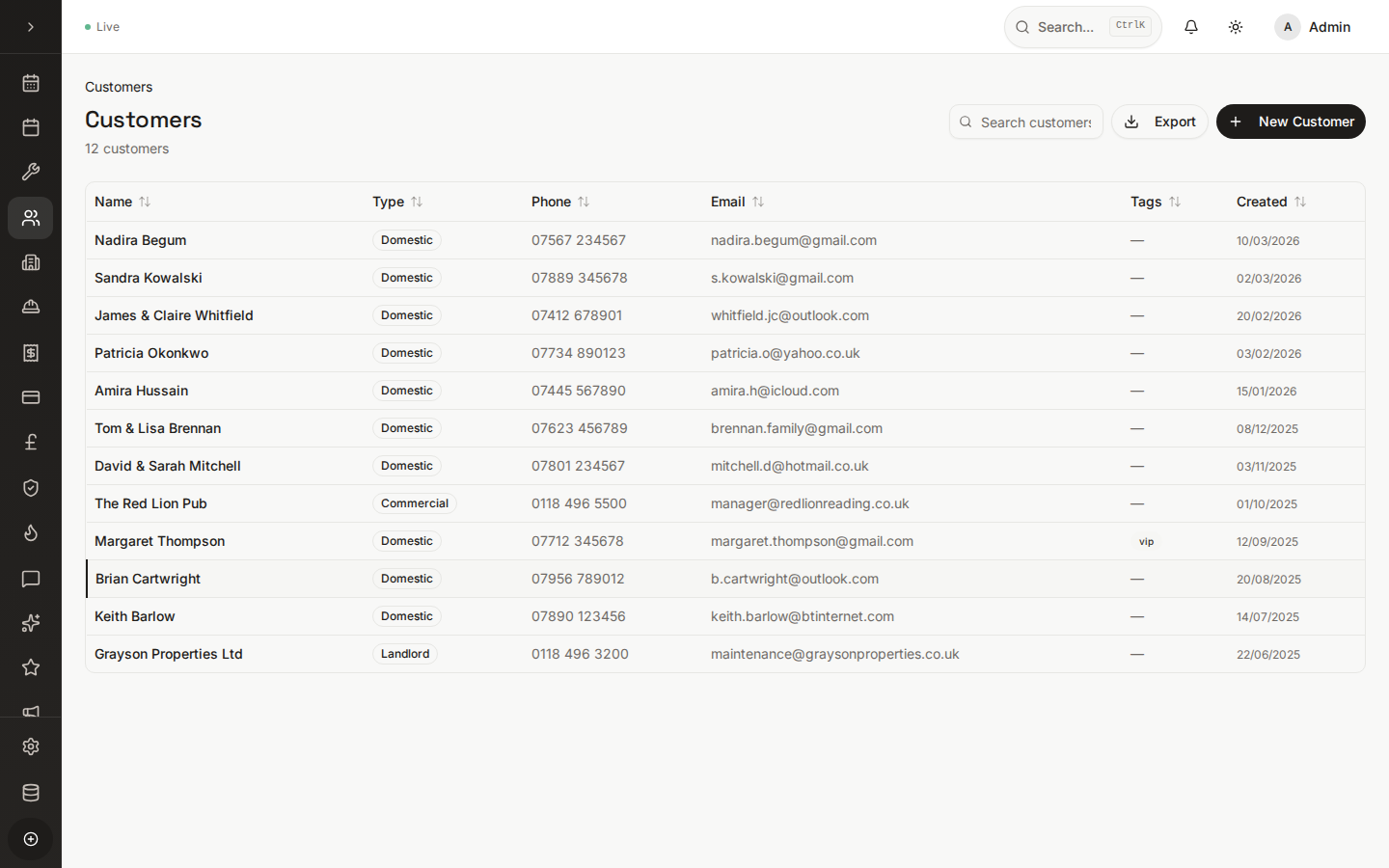The image size is (1389, 868).
Task: Open the customers section icon in sidebar
Action: tap(30, 218)
